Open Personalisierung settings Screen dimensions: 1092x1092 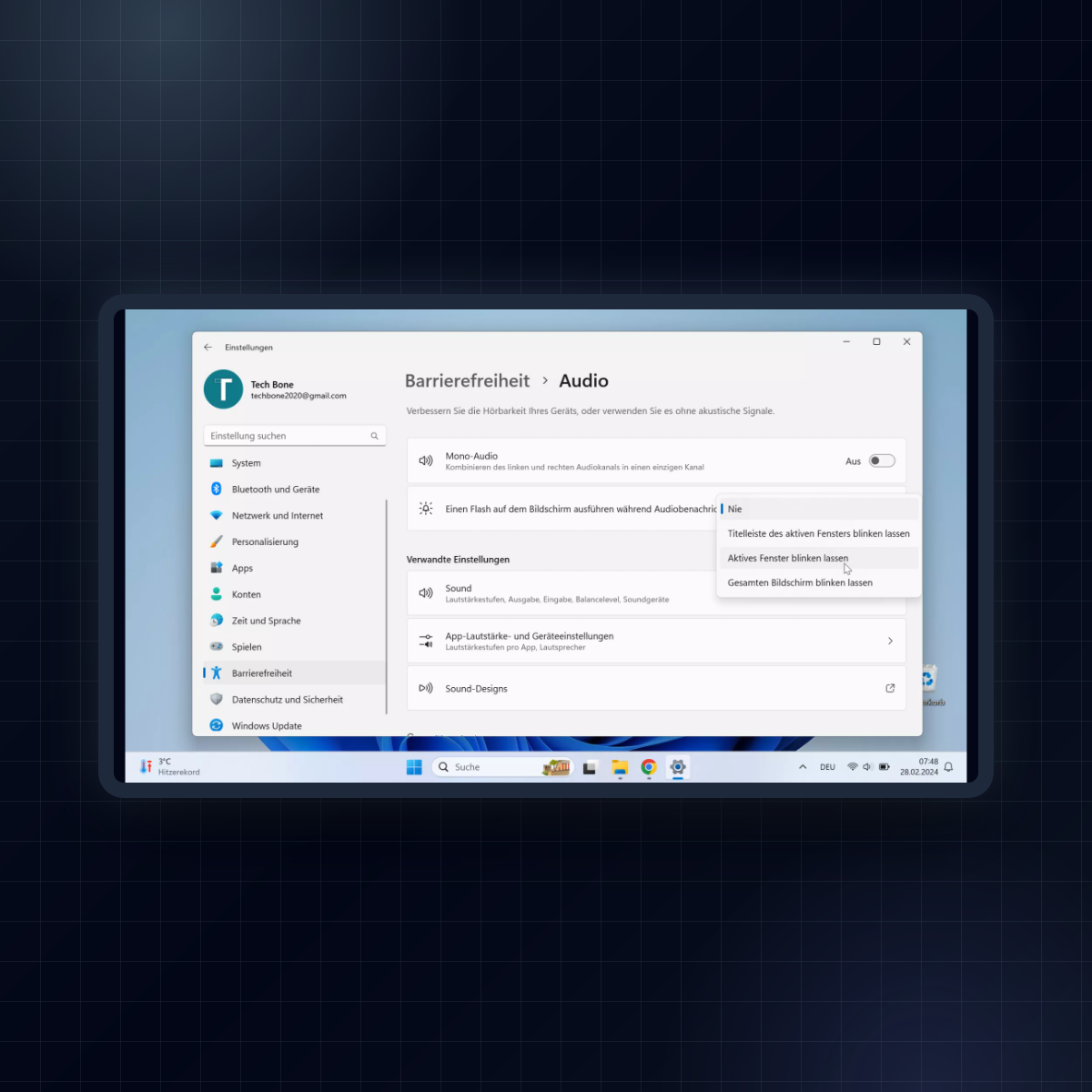pos(294,542)
